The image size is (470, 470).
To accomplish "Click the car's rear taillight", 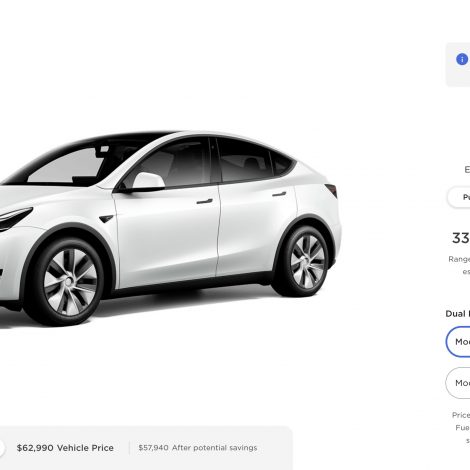I will (x=332, y=190).
